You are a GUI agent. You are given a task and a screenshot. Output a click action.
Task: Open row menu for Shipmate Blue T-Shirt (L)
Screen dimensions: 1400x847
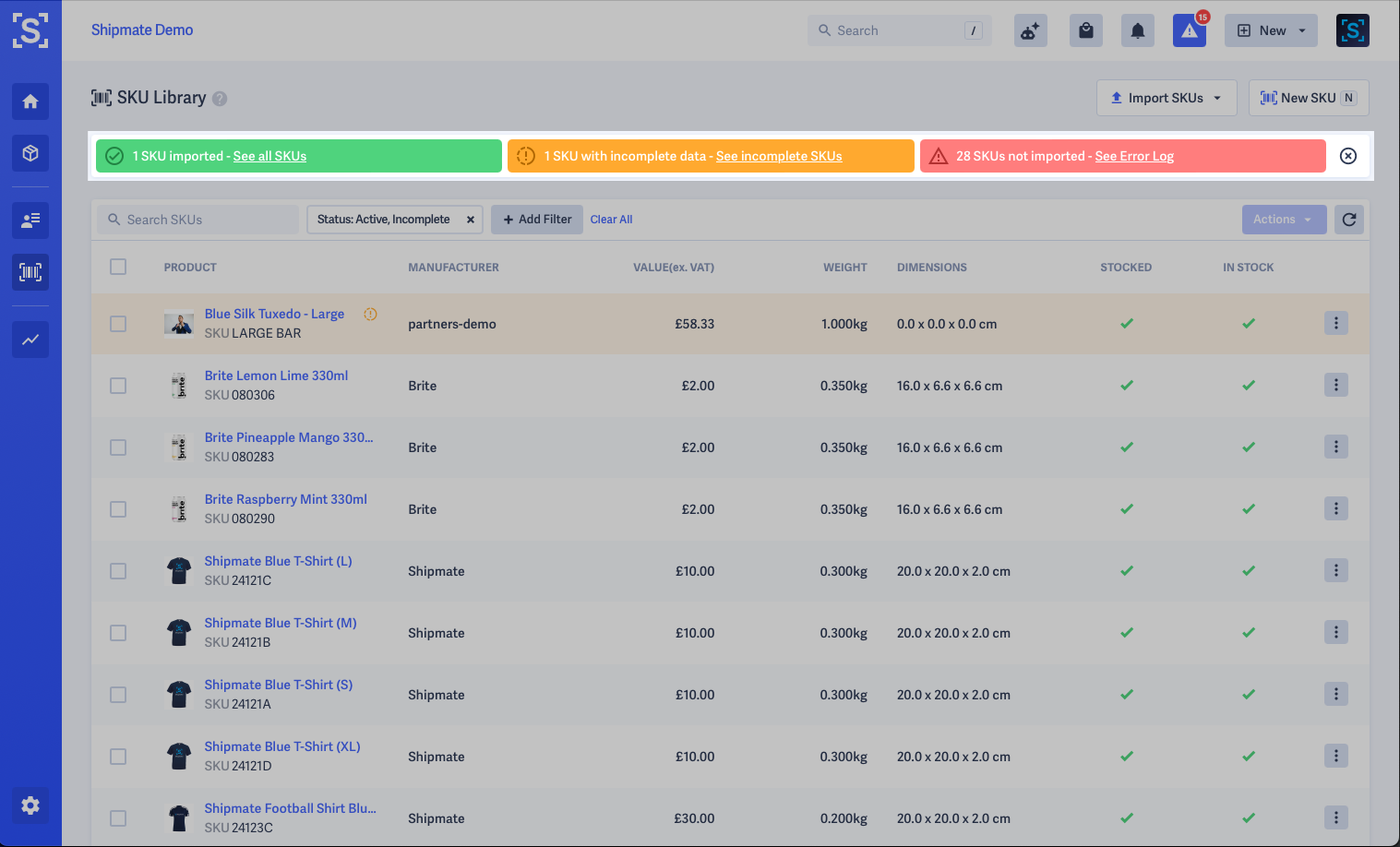[1335, 570]
